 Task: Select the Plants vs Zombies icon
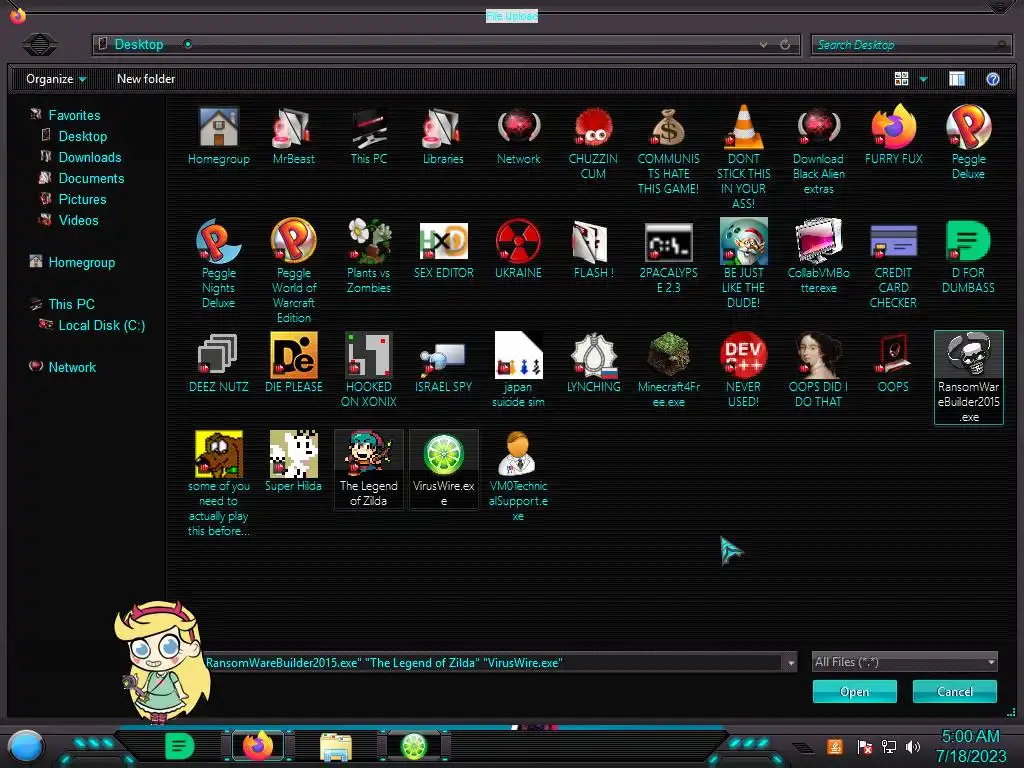pos(368,257)
